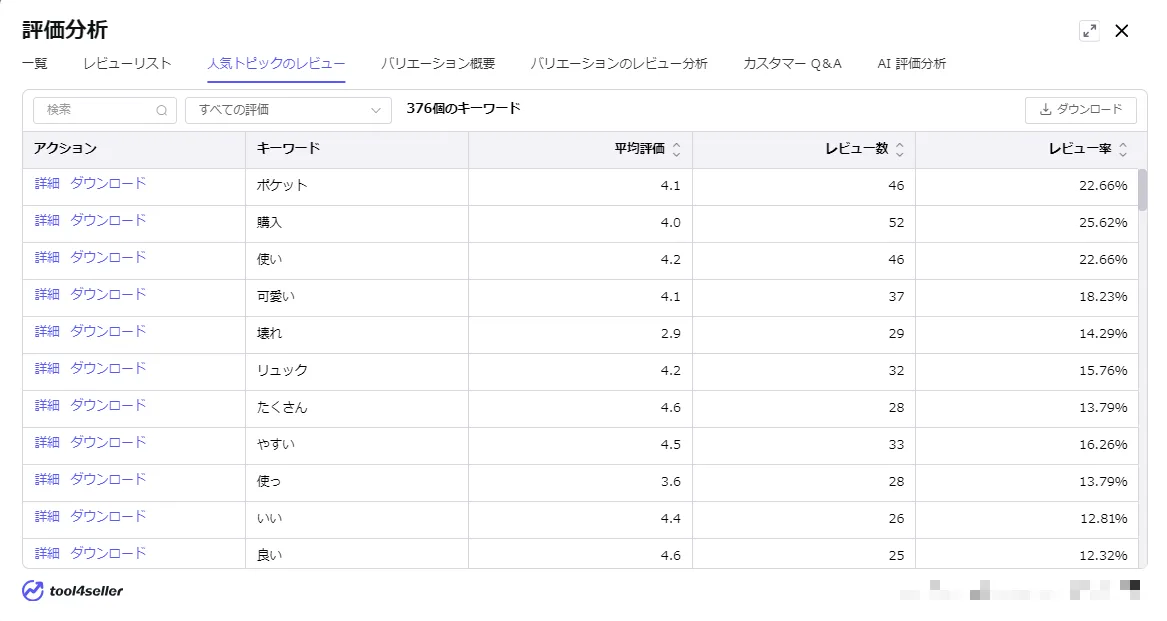This screenshot has width=1167, height=621.
Task: Open 詳細 for 良い row
Action: pyautogui.click(x=47, y=553)
